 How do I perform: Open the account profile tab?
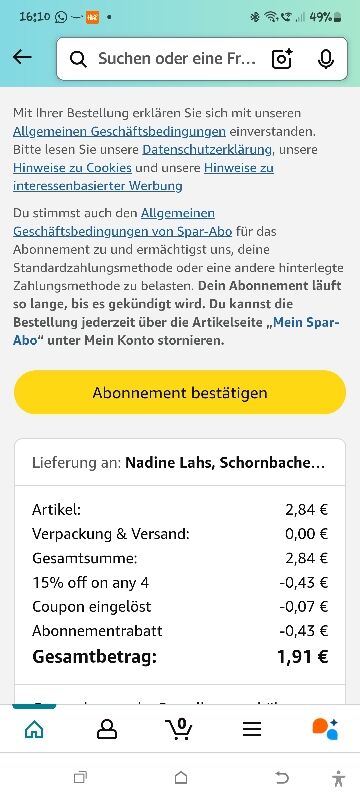tap(107, 730)
